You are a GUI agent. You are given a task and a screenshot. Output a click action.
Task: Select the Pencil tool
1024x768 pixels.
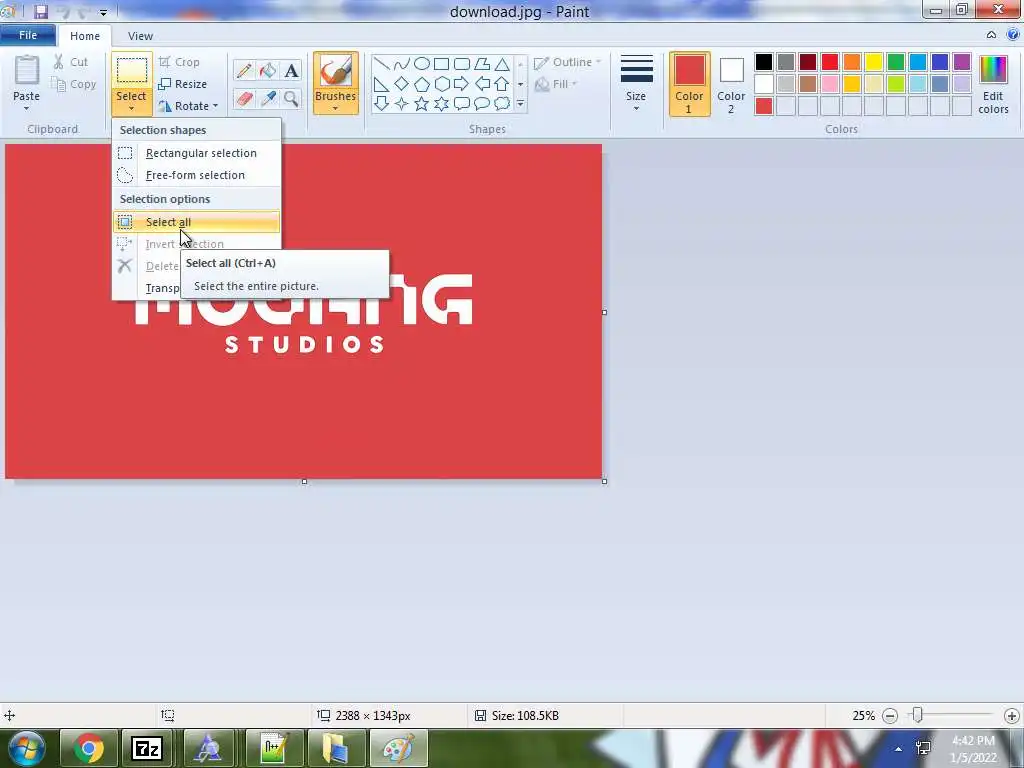[x=244, y=71]
